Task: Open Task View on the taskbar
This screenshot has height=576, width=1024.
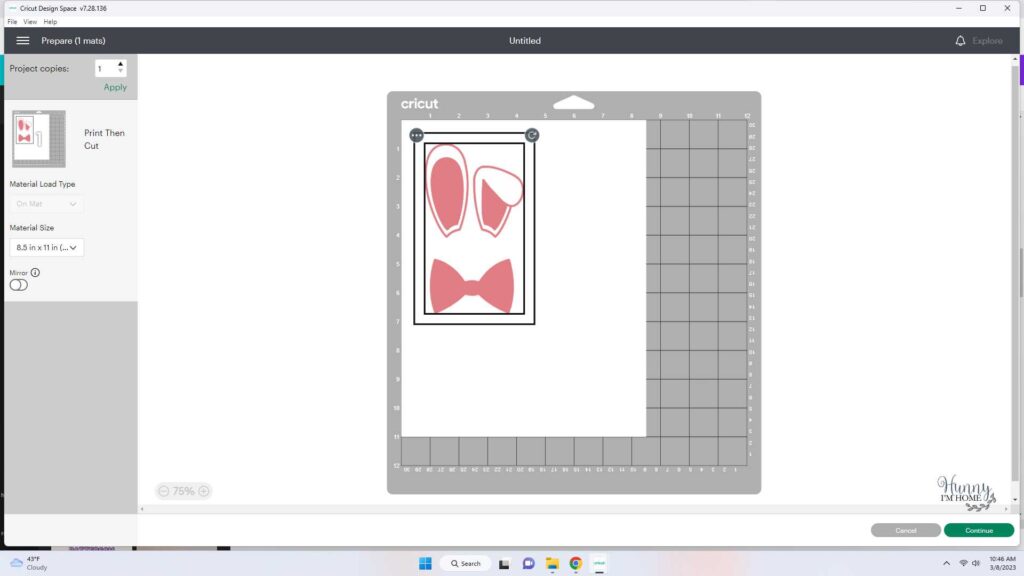Action: coord(504,564)
